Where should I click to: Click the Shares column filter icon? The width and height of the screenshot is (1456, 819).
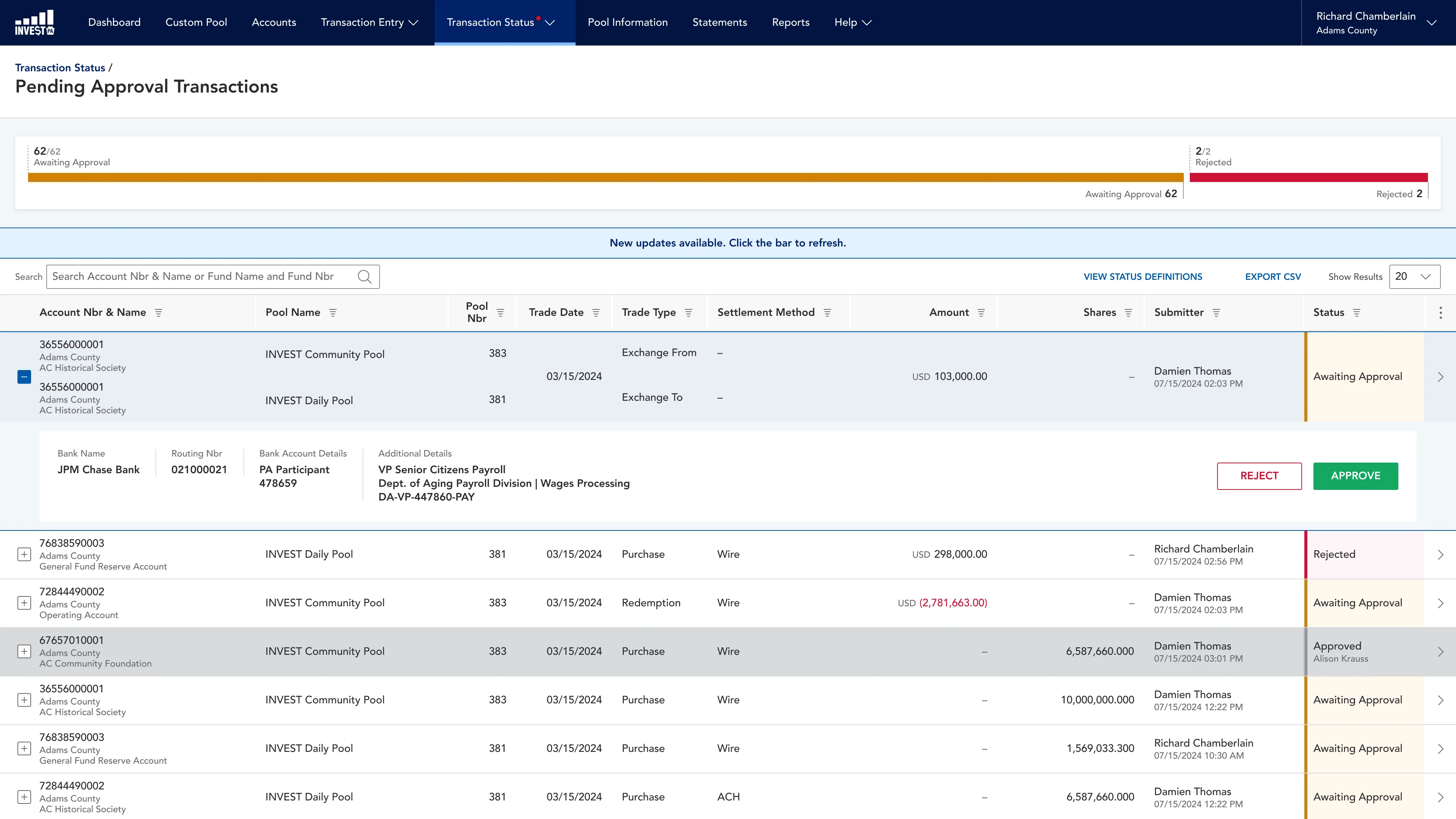tap(1128, 312)
